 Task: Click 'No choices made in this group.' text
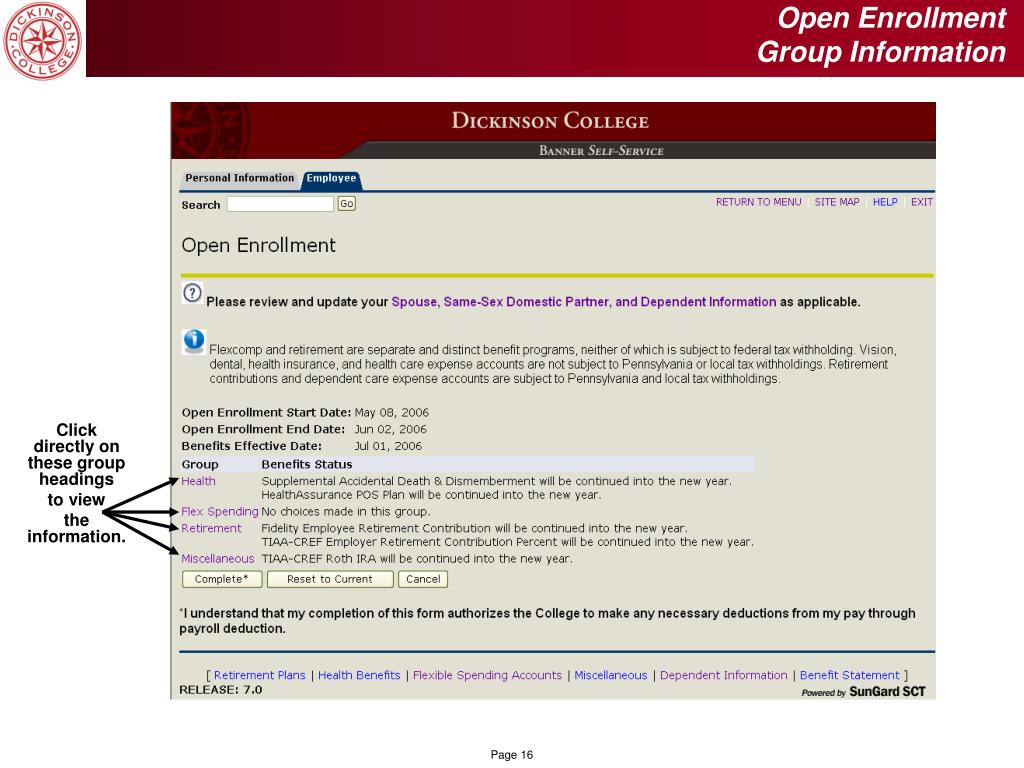345,512
